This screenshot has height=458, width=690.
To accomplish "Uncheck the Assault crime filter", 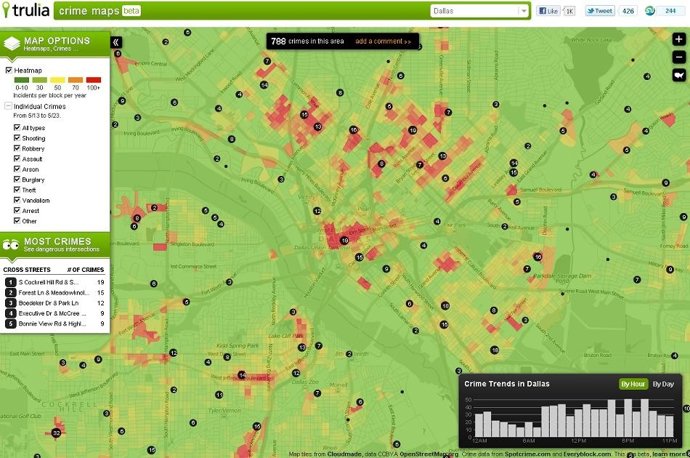I will 17,158.
